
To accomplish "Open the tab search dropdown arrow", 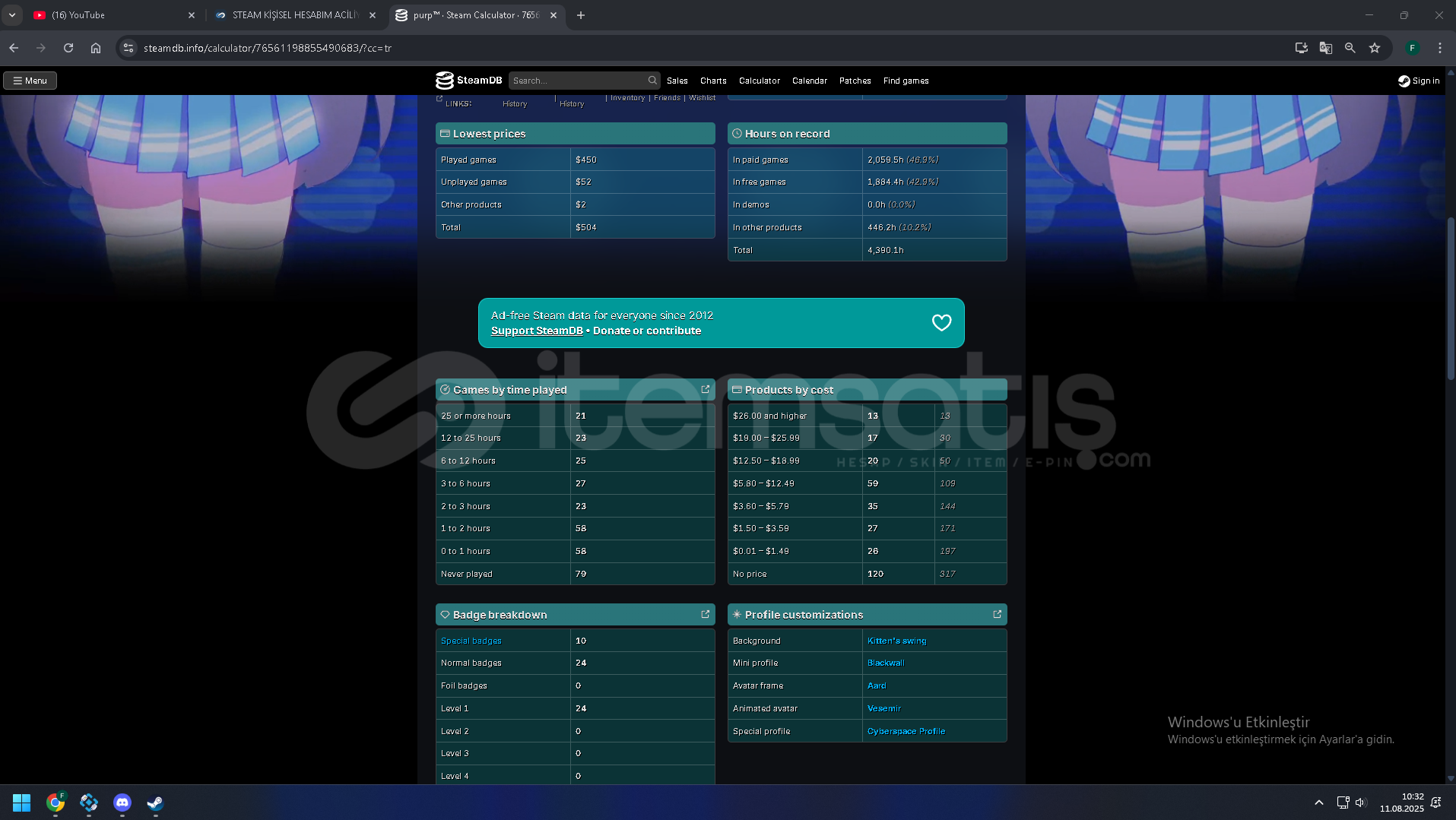I will (x=12, y=15).
